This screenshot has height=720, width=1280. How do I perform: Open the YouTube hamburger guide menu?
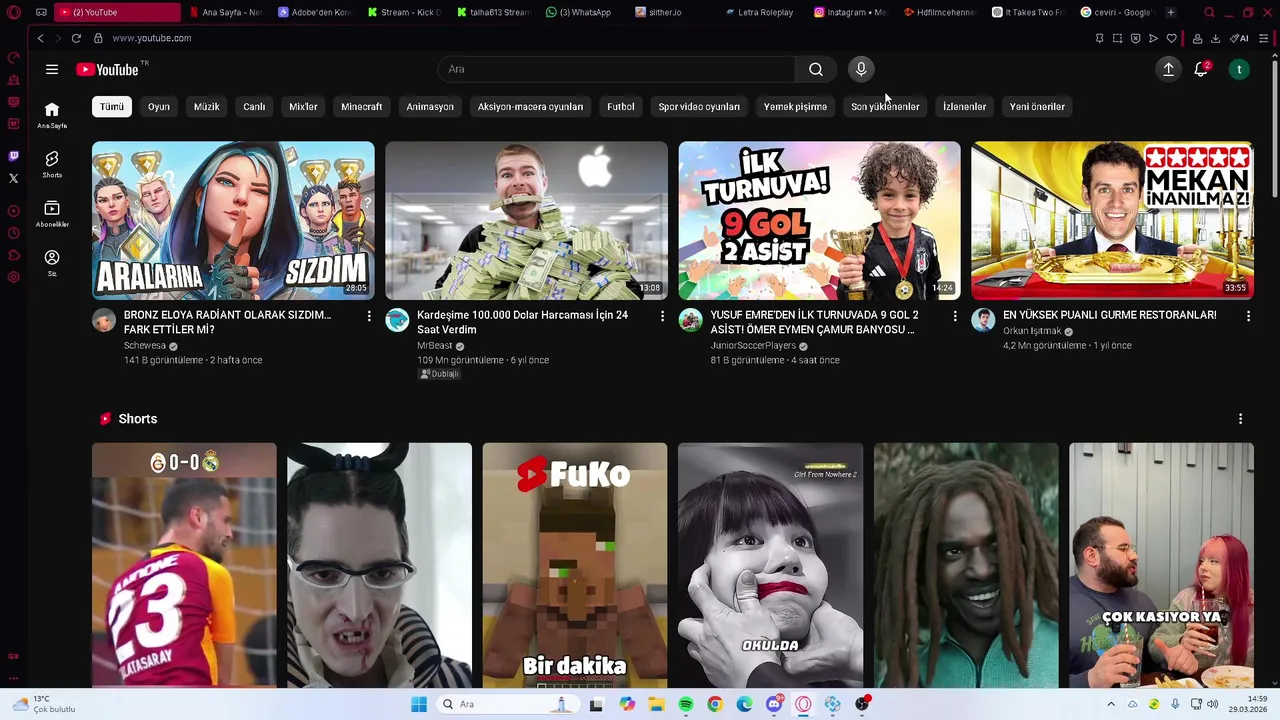click(x=52, y=69)
